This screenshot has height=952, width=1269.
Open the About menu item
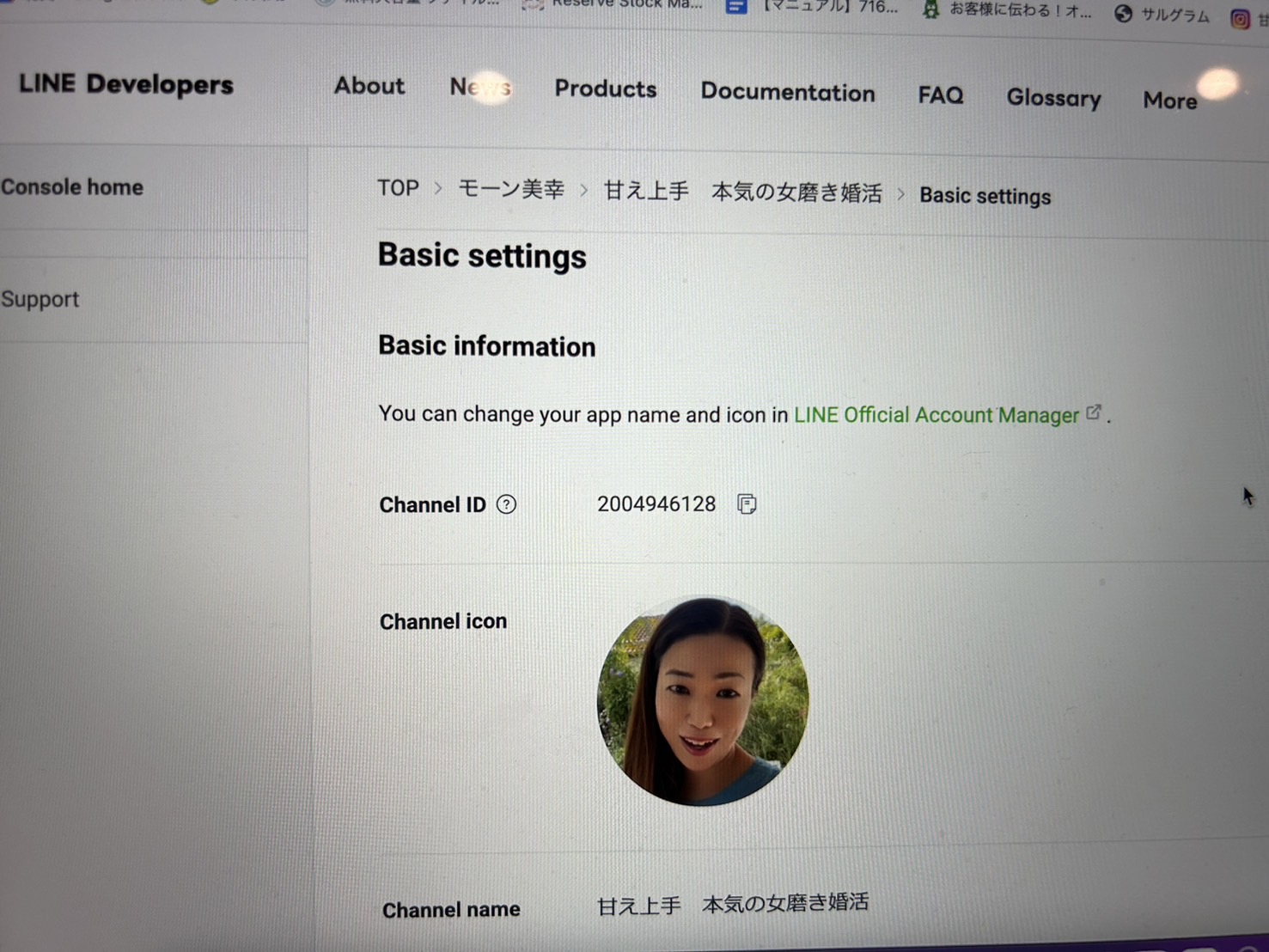coord(369,86)
